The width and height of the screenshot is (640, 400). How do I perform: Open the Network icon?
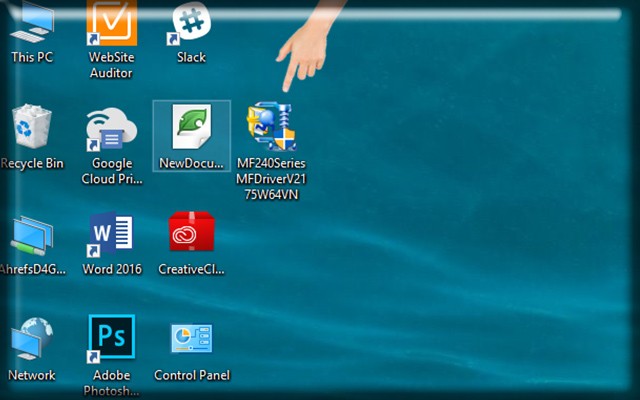tap(32, 339)
